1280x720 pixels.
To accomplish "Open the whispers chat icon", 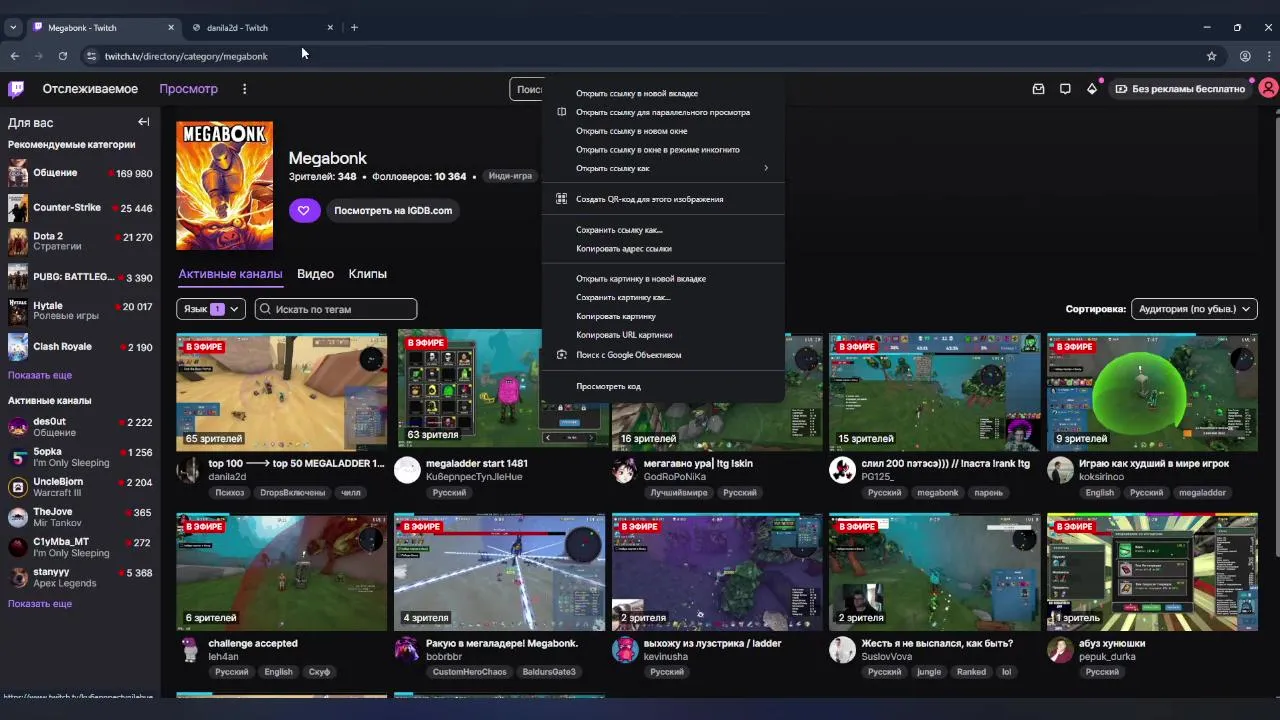I will [1065, 89].
